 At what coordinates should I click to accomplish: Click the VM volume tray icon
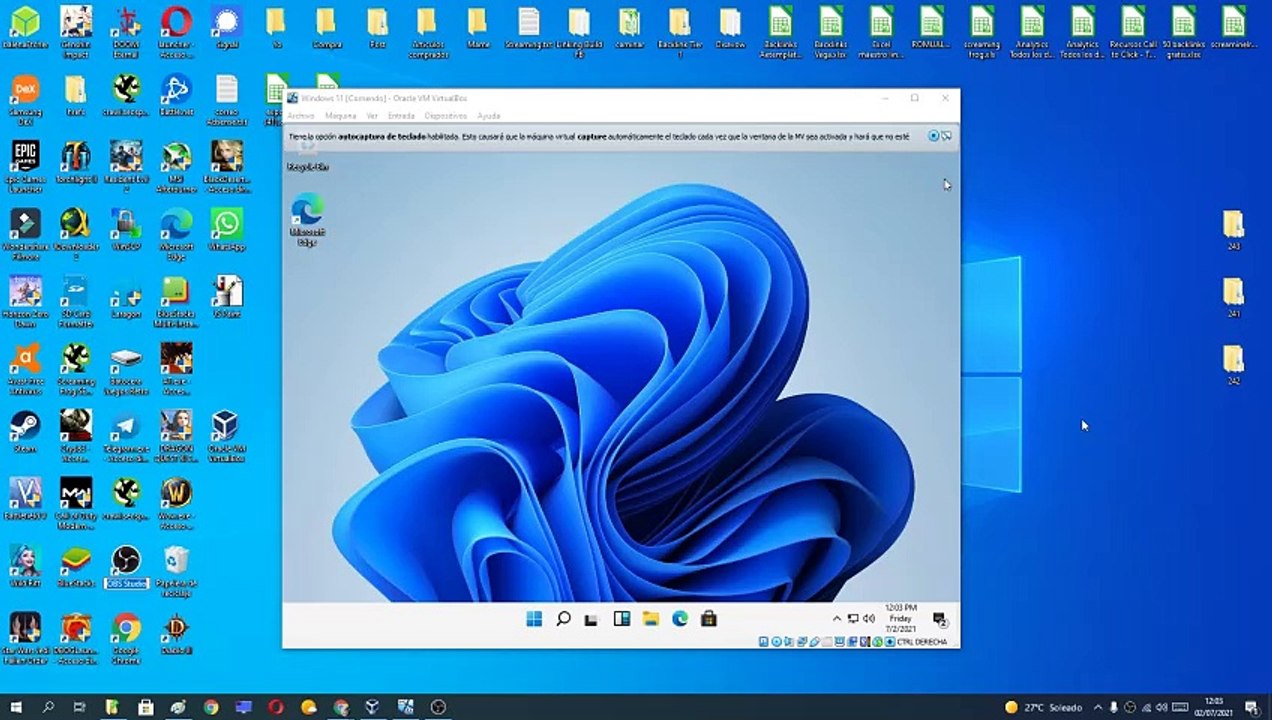(869, 619)
